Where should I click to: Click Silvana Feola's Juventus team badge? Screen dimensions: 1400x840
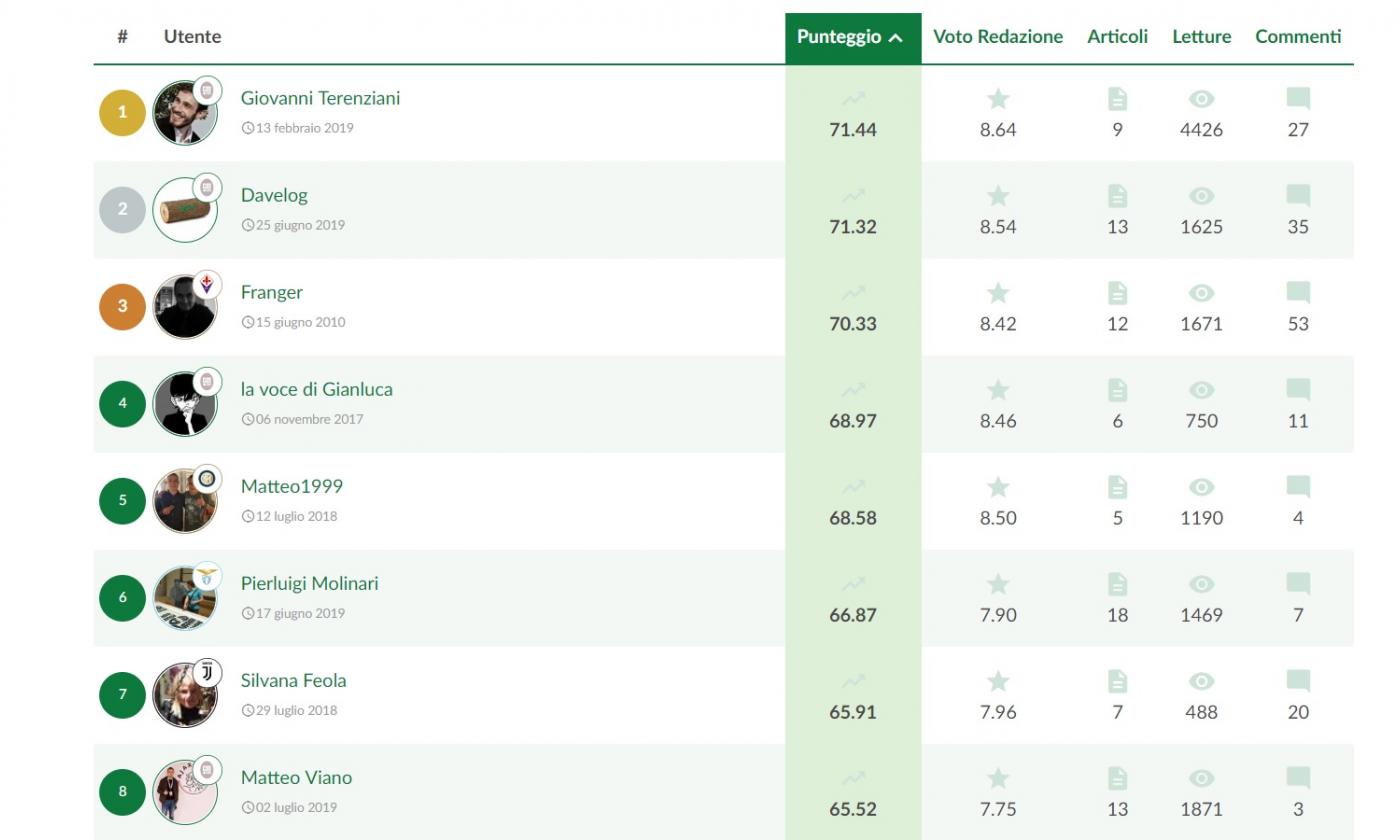[x=207, y=672]
